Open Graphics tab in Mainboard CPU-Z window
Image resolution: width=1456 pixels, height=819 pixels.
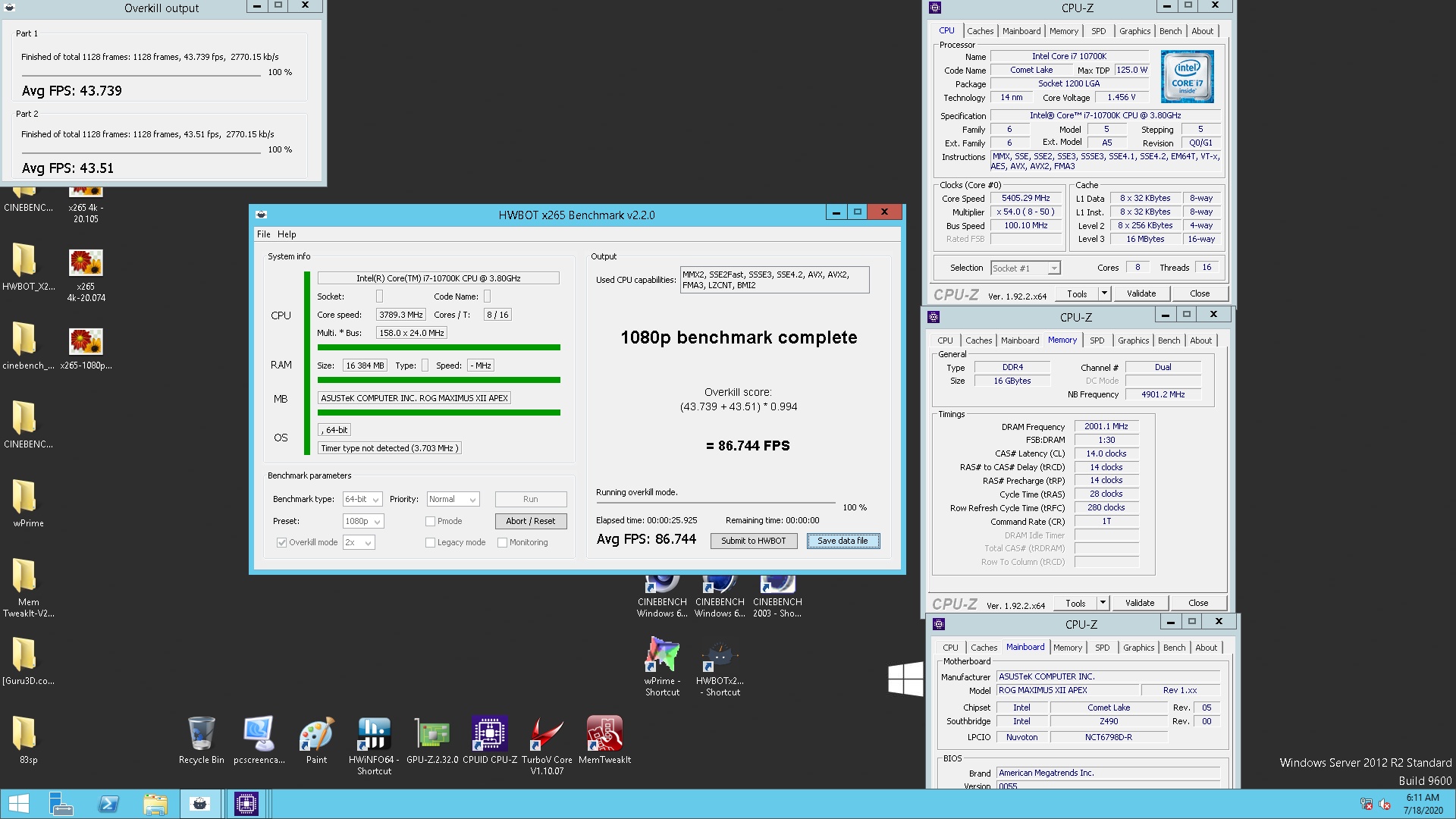pyautogui.click(x=1138, y=648)
